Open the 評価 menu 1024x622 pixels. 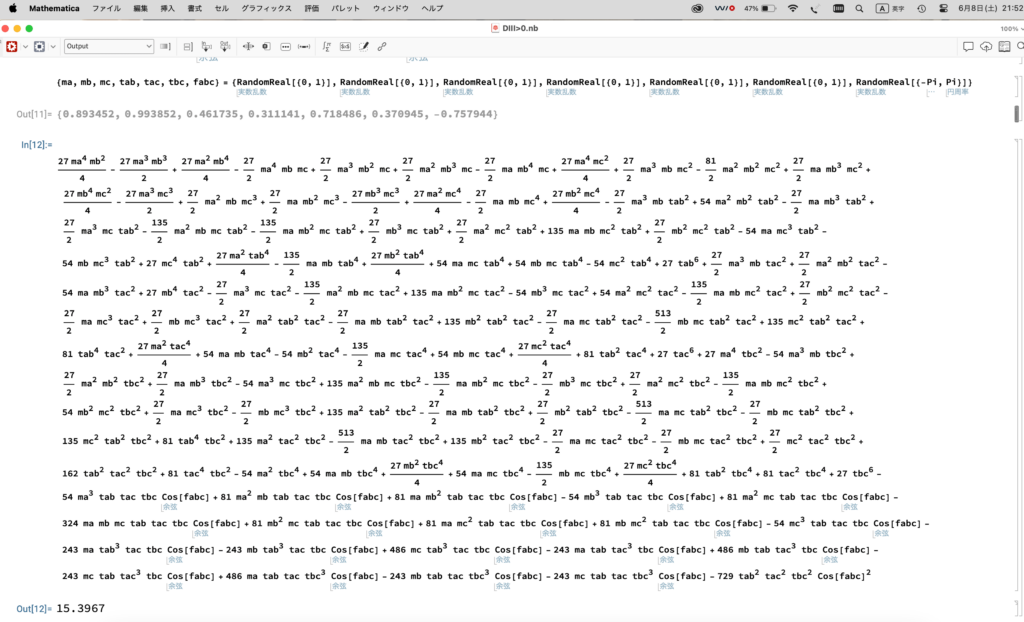[312, 8]
